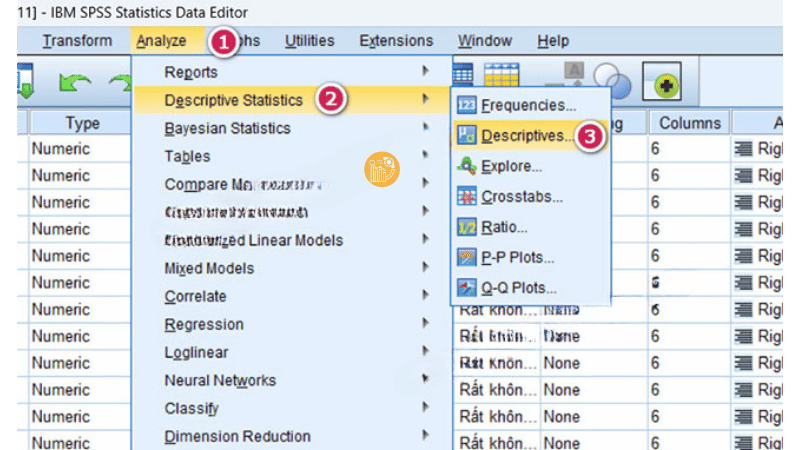Open the Extensions menu
Viewport: 800px width, 450px height.
pos(396,41)
